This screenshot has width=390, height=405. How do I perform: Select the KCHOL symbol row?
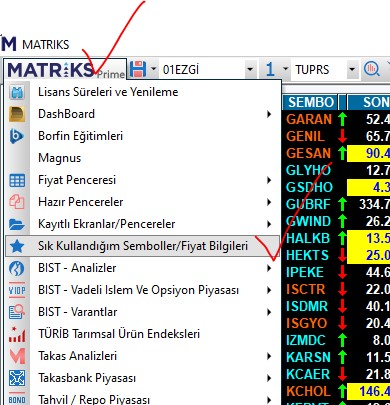tap(336, 391)
